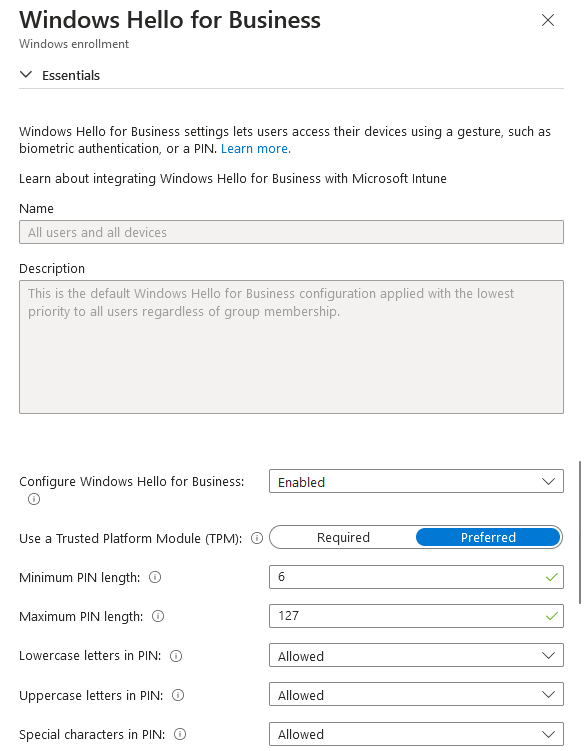Show info for Configure Windows Hello for Business
The width and height of the screenshot is (584, 751).
pos(34,499)
